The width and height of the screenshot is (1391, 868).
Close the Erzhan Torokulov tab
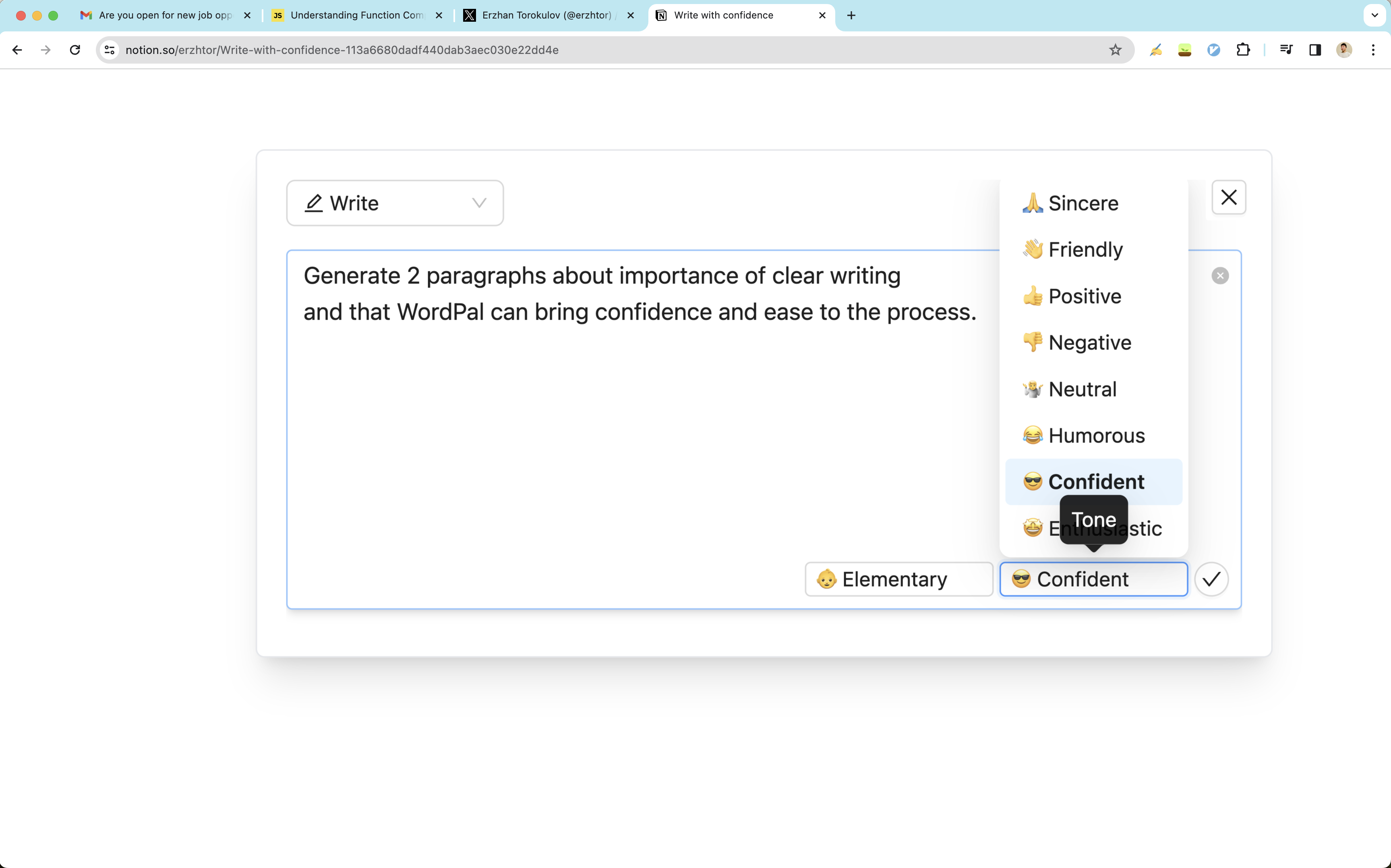pyautogui.click(x=630, y=15)
